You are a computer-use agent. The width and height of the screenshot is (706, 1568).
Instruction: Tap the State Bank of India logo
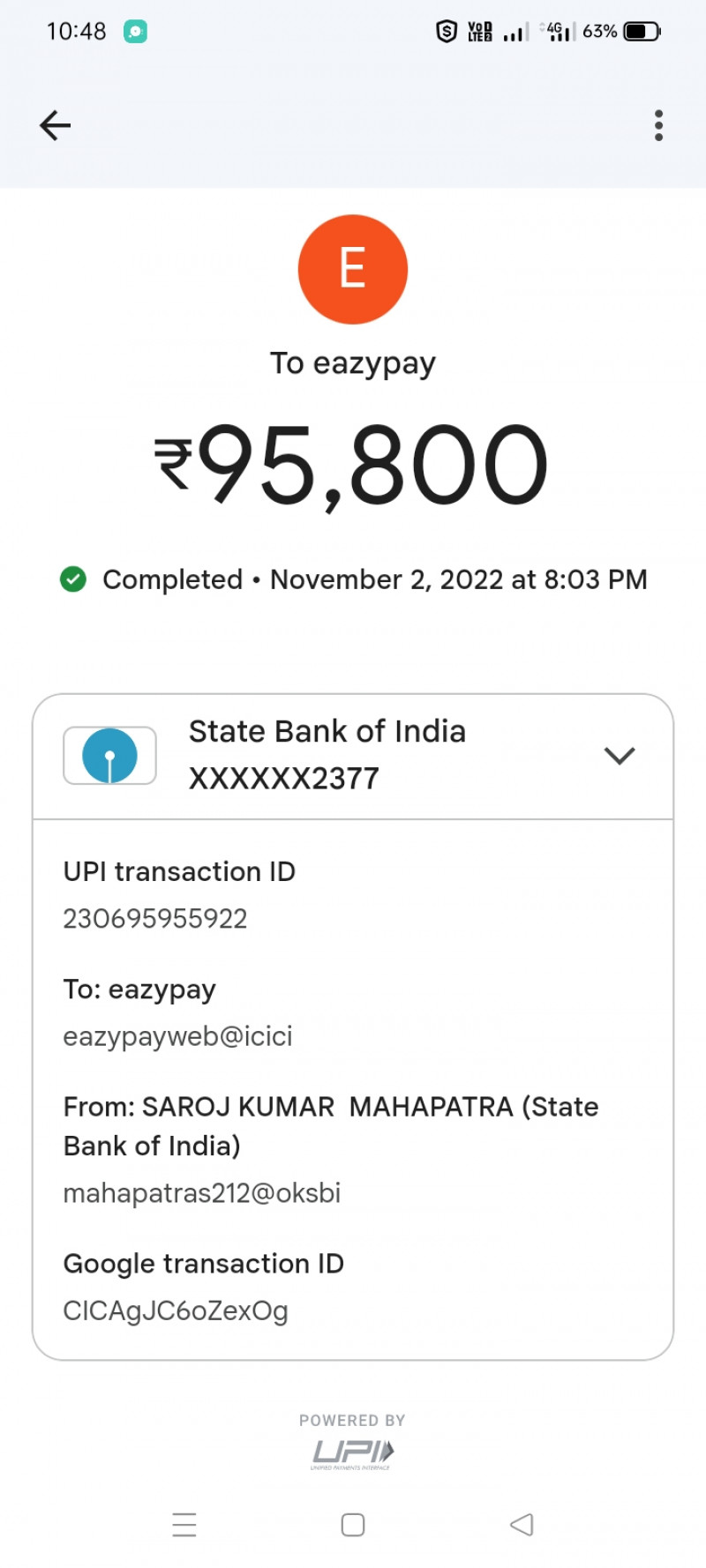click(x=109, y=756)
